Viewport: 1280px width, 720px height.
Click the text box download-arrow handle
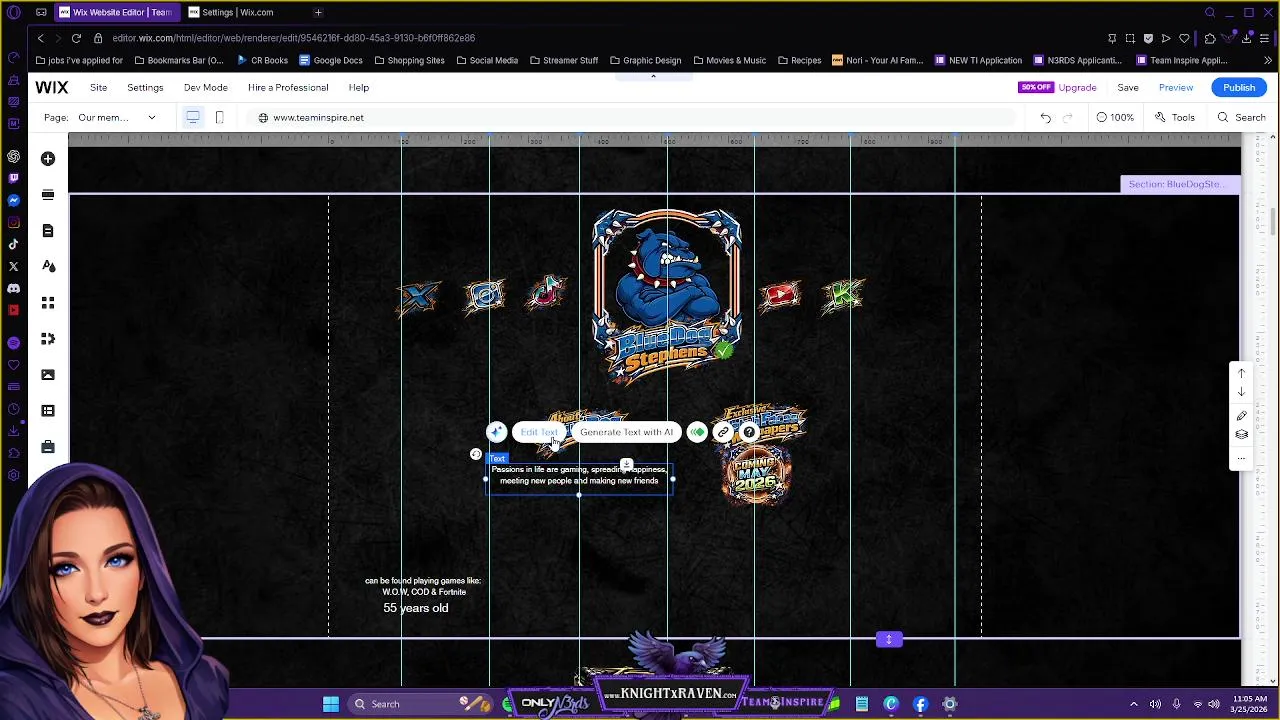(626, 464)
